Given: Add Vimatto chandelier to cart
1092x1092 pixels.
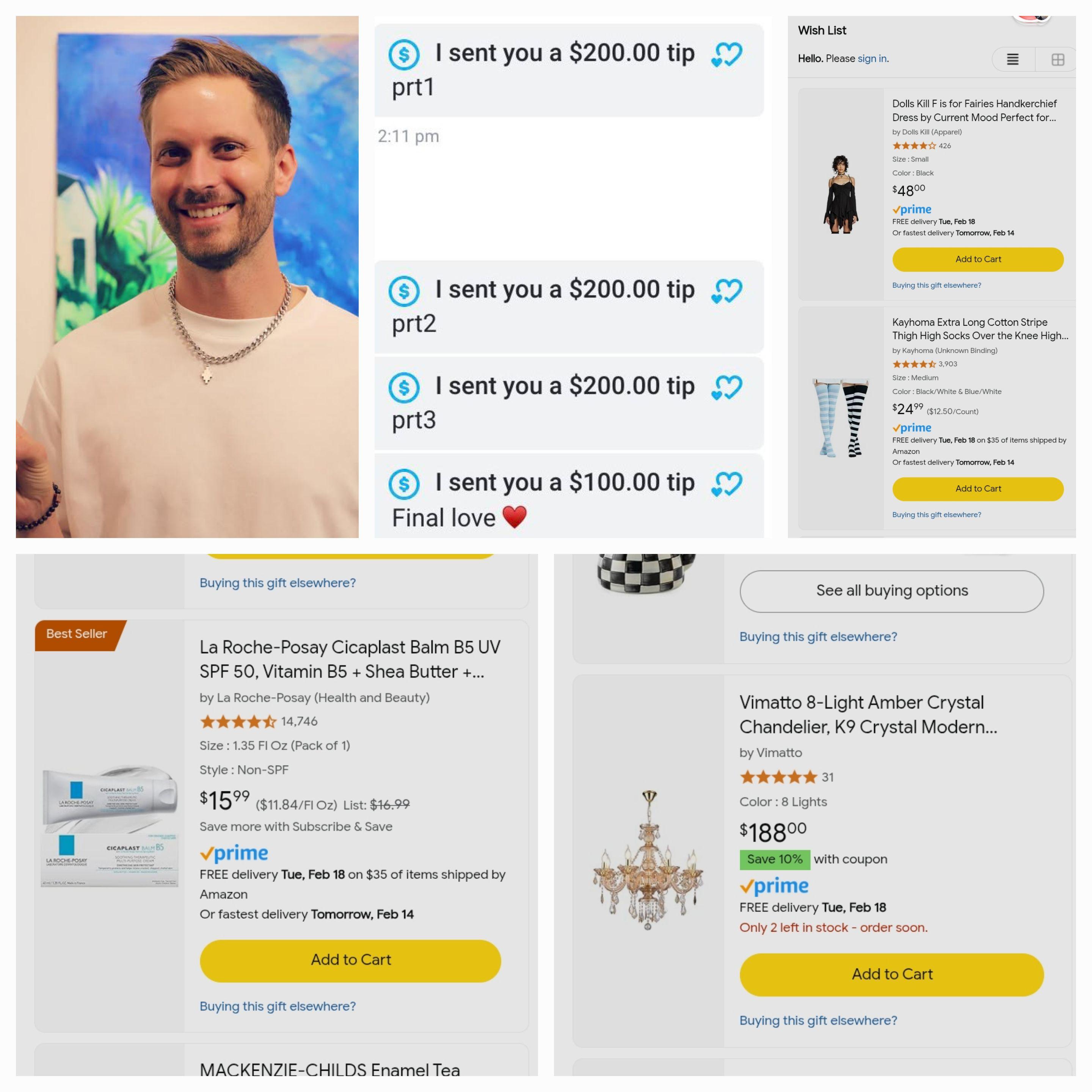Looking at the screenshot, I should (892, 975).
